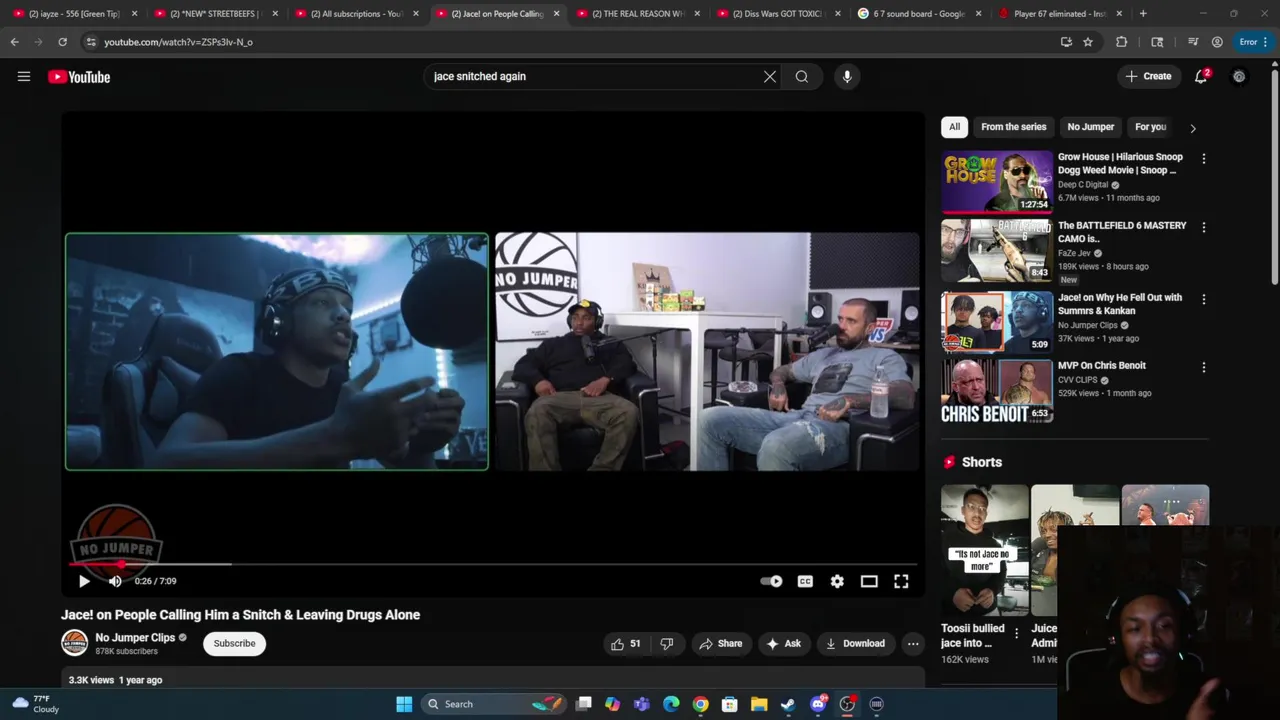The height and width of the screenshot is (720, 1280).
Task: Show more filter chips with the arrow
Action: pyautogui.click(x=1192, y=128)
